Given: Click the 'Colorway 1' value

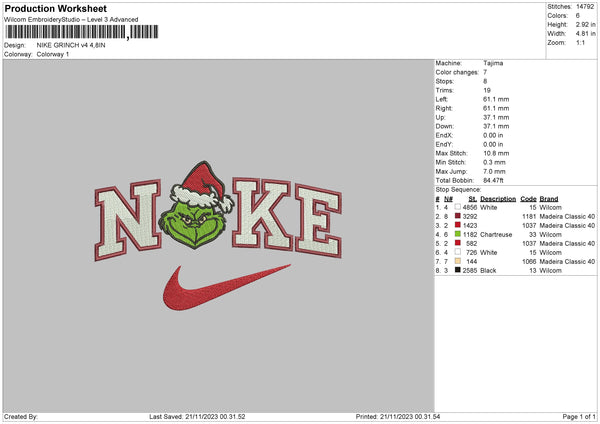Looking at the screenshot, I should pyautogui.click(x=53, y=54).
